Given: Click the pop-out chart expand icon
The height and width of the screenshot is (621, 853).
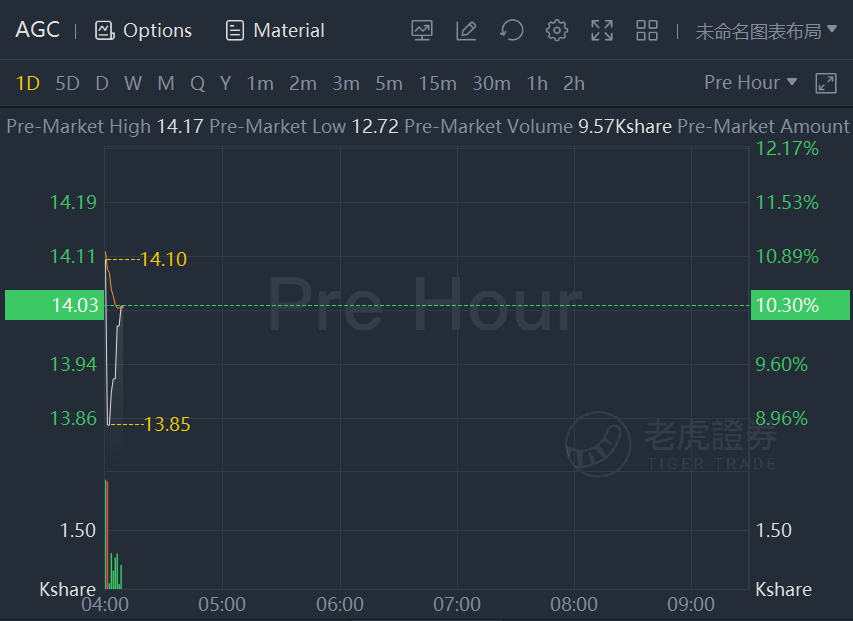Looking at the screenshot, I should [x=825, y=83].
